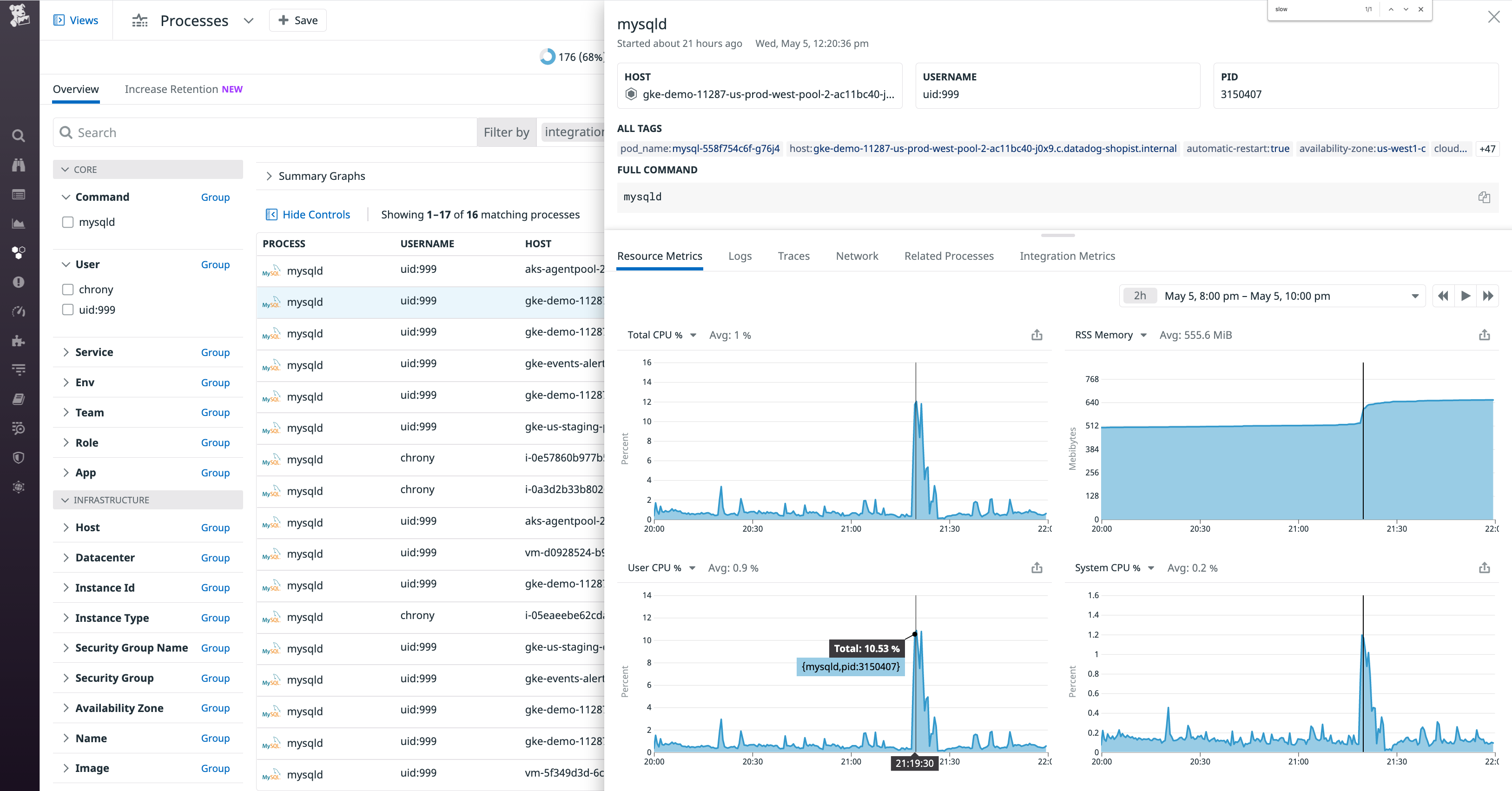This screenshot has height=791, width=1512.
Task: Check the chrony checkbox under User
Action: tap(67, 289)
